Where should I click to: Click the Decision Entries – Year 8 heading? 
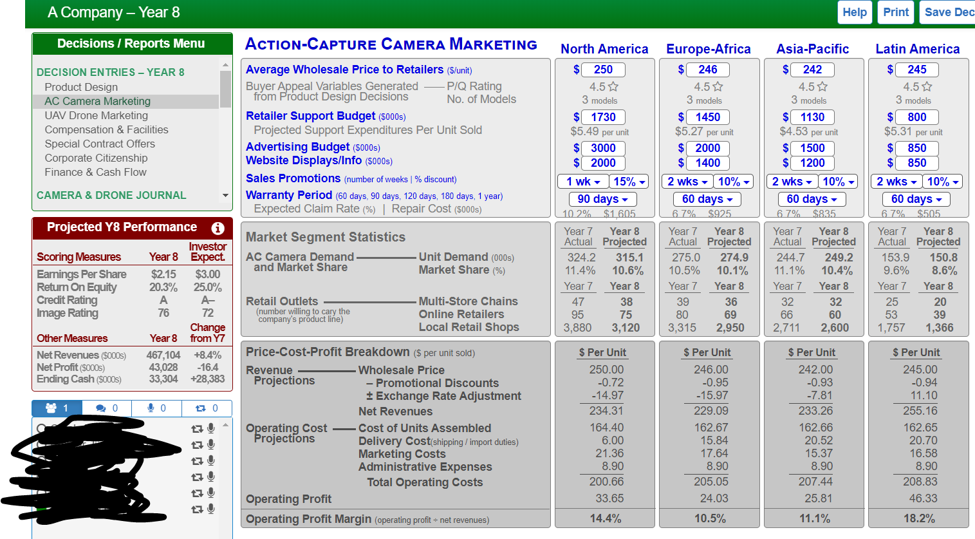pos(110,72)
